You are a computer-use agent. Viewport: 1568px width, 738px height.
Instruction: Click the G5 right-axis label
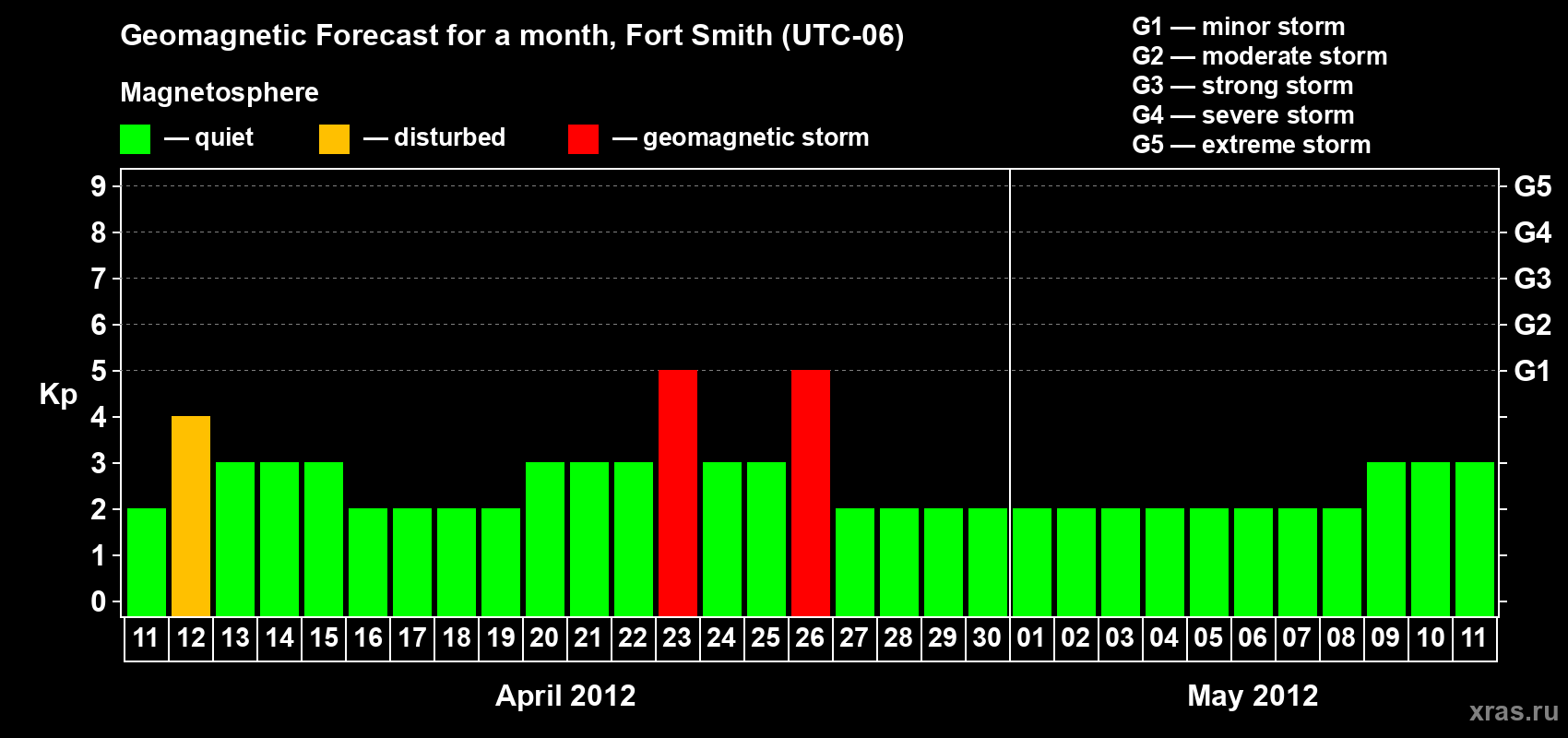coord(1532,186)
